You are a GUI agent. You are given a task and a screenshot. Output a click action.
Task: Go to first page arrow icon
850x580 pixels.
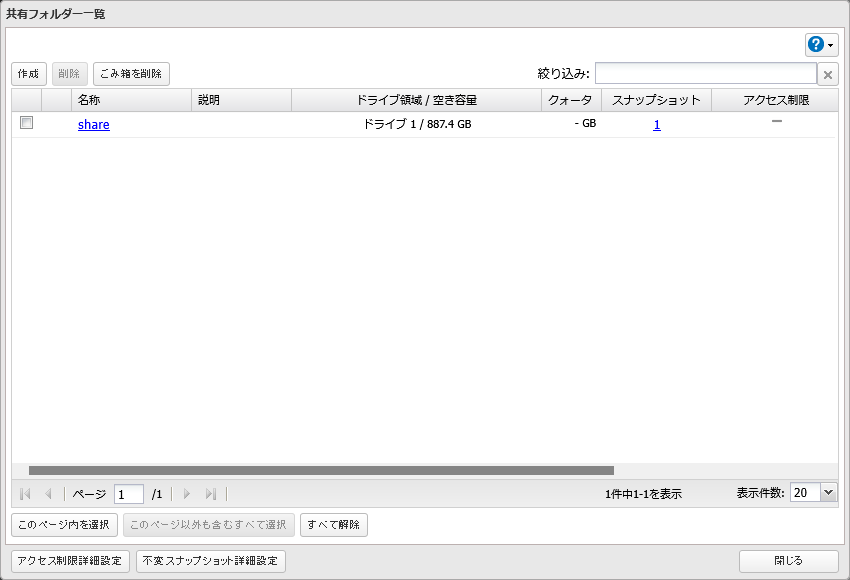click(25, 494)
